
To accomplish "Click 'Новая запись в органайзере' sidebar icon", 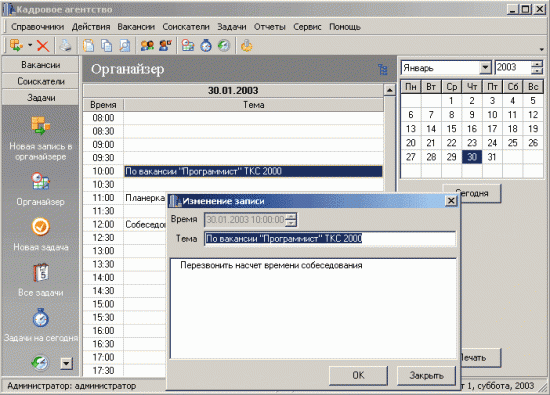I will [41, 126].
